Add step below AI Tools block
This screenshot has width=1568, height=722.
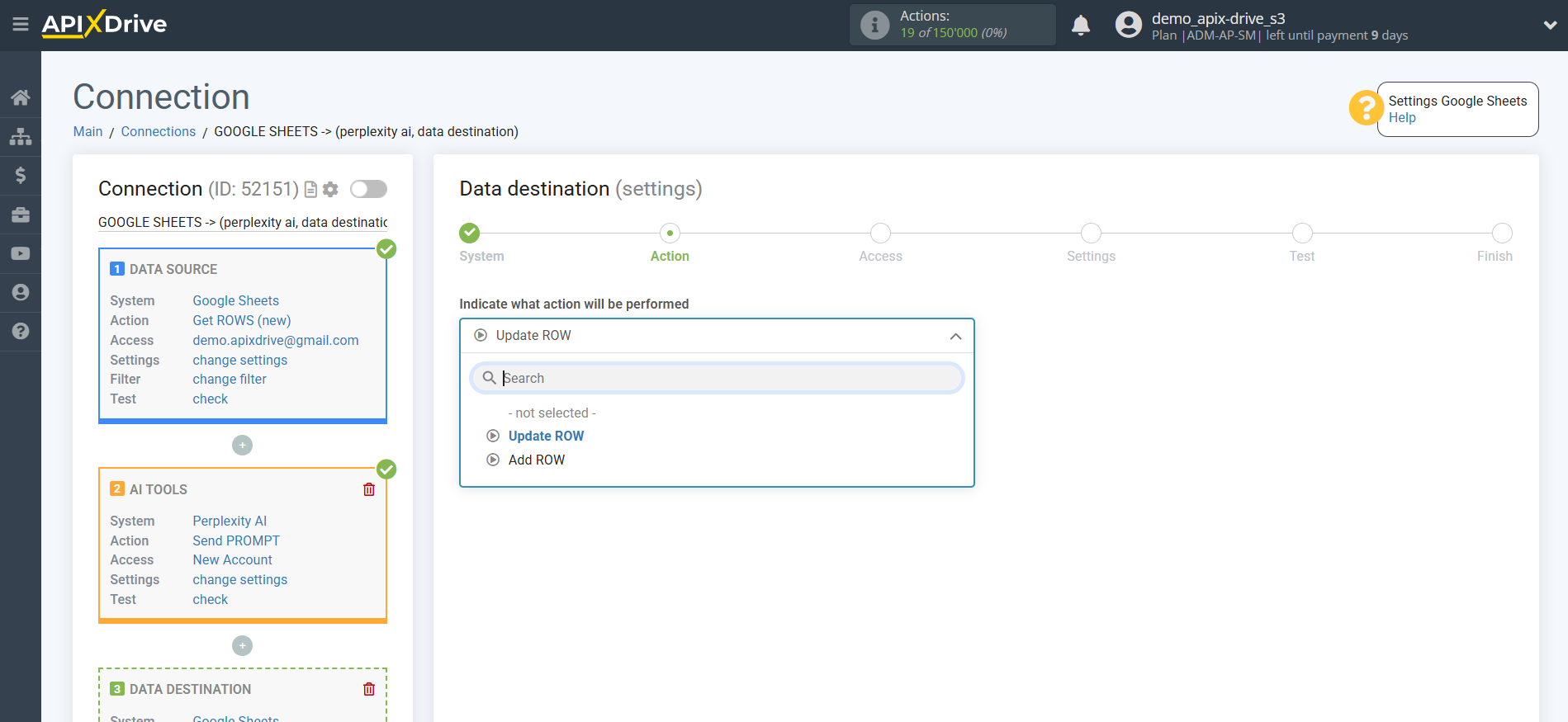242,646
